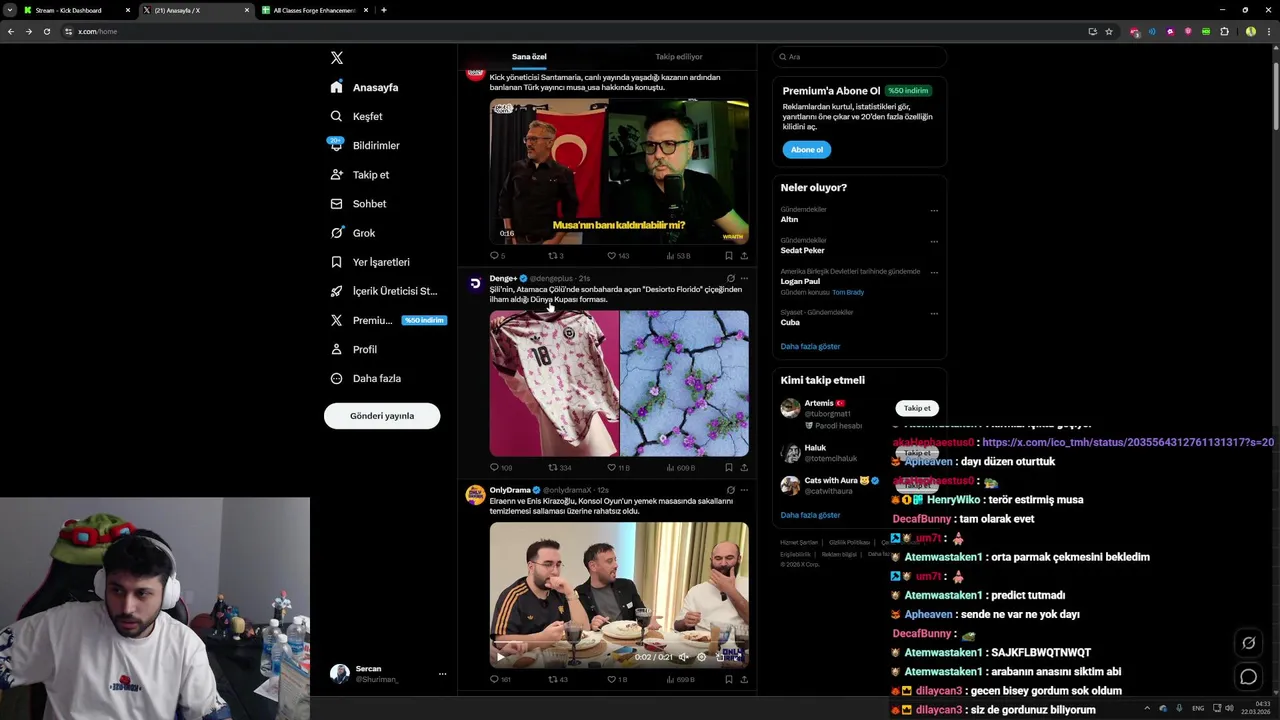The height and width of the screenshot is (720, 1280).
Task: Open the Tom Brady trend link
Action: [x=848, y=292]
